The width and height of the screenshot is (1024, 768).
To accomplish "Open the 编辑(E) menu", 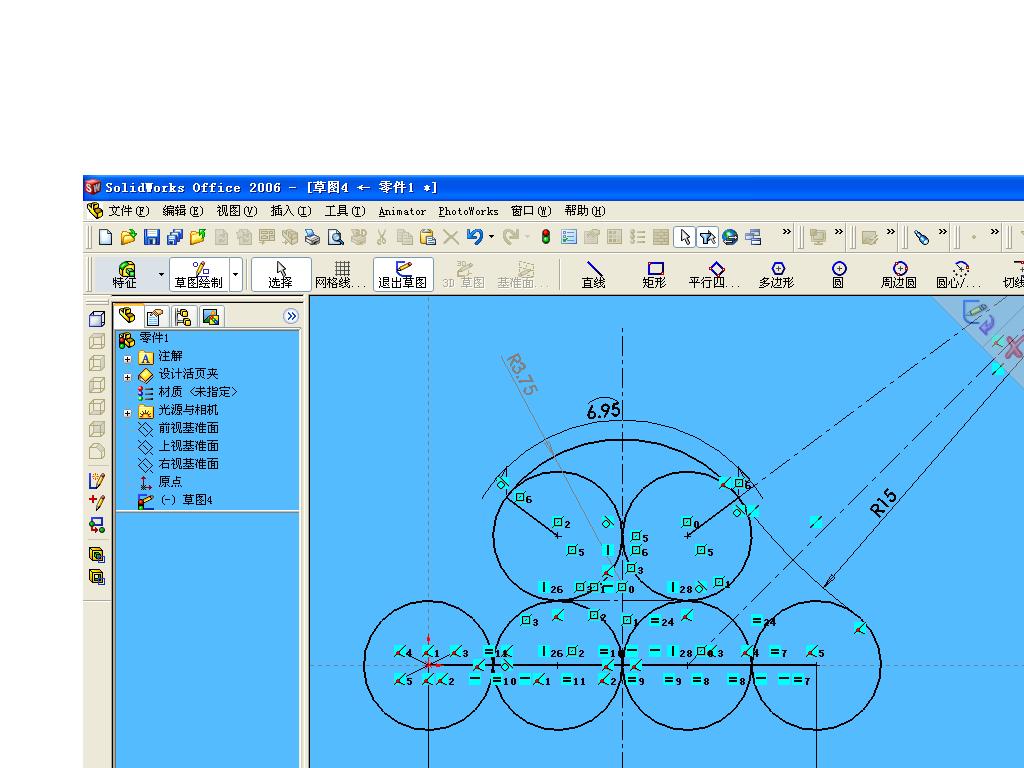I will (x=183, y=211).
